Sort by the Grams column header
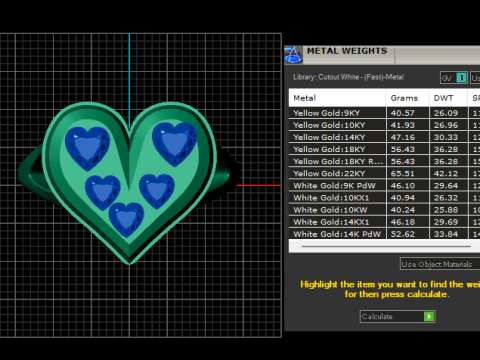This screenshot has height=360, width=480. (408, 98)
